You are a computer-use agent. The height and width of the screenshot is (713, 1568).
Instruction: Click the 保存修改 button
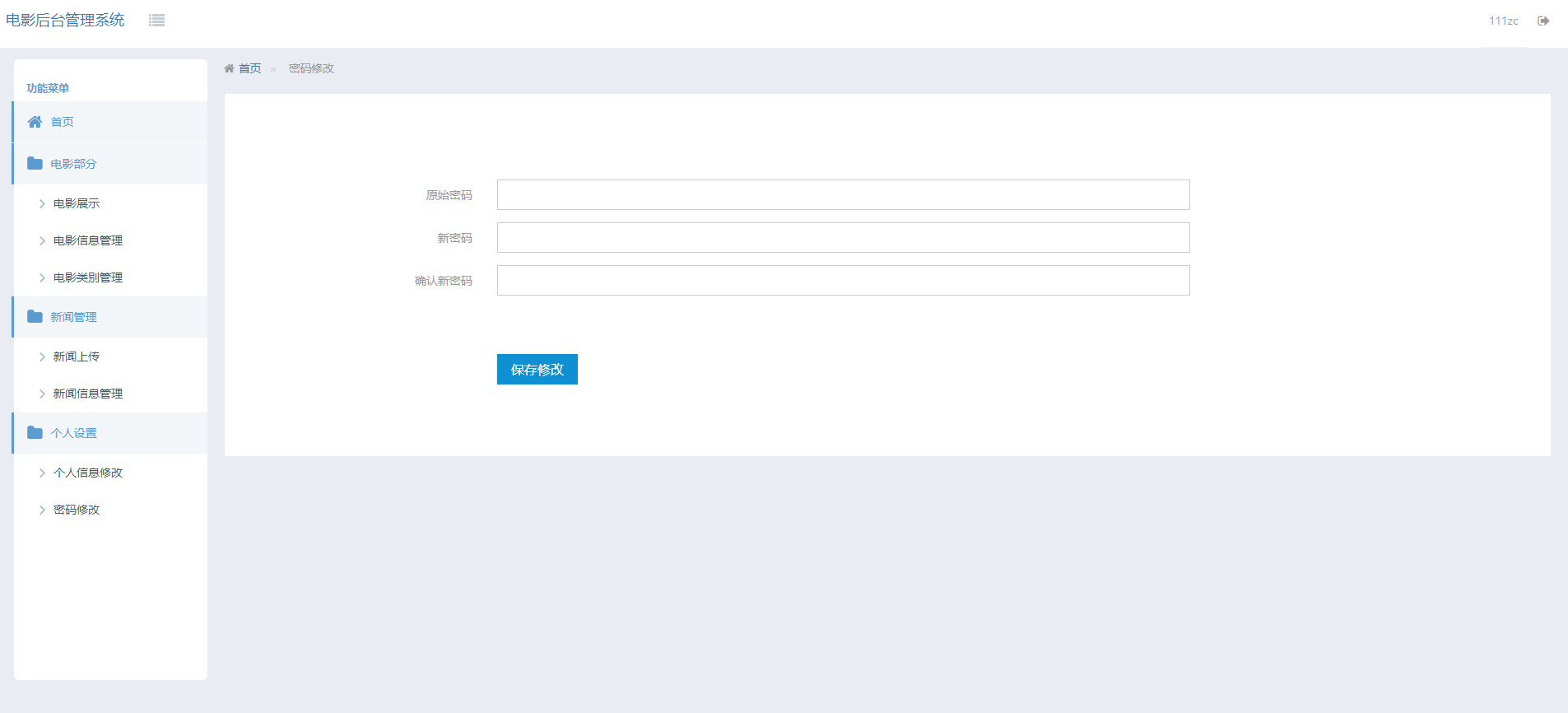pos(537,370)
